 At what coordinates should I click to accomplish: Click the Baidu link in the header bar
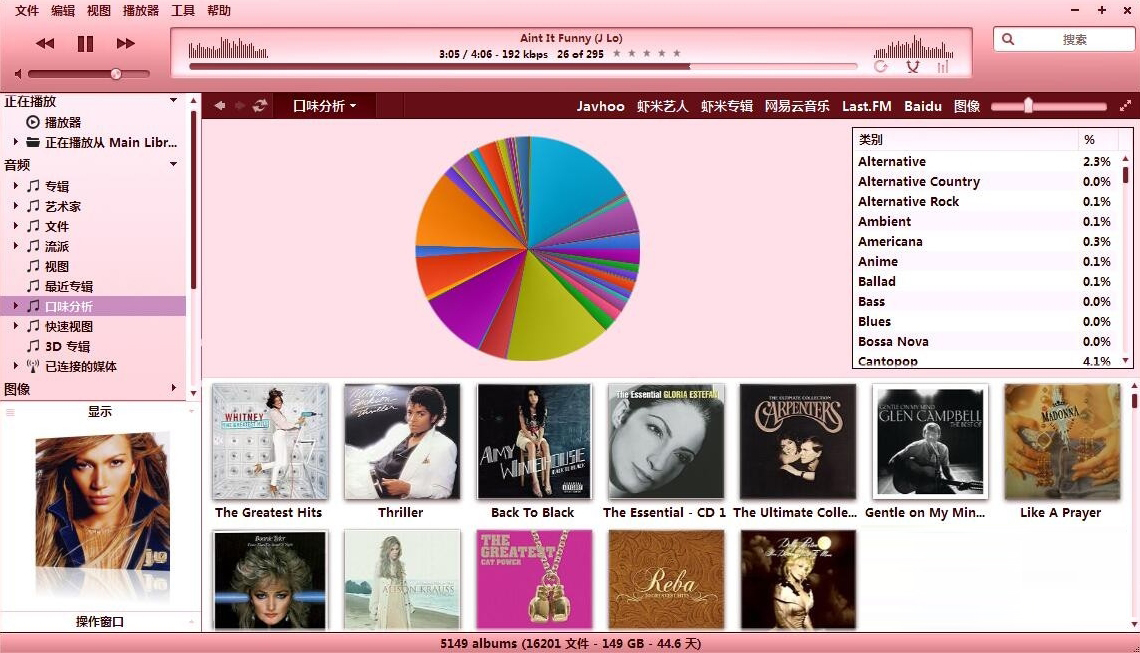(x=922, y=105)
